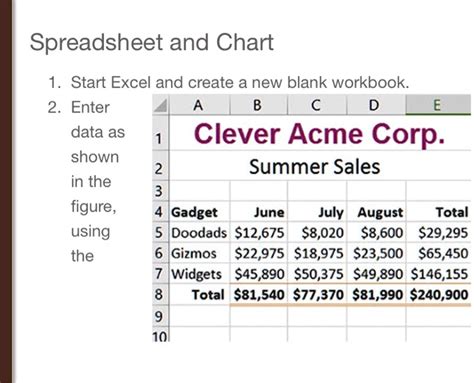
Task: Select row 4 header
Action: pyautogui.click(x=161, y=212)
